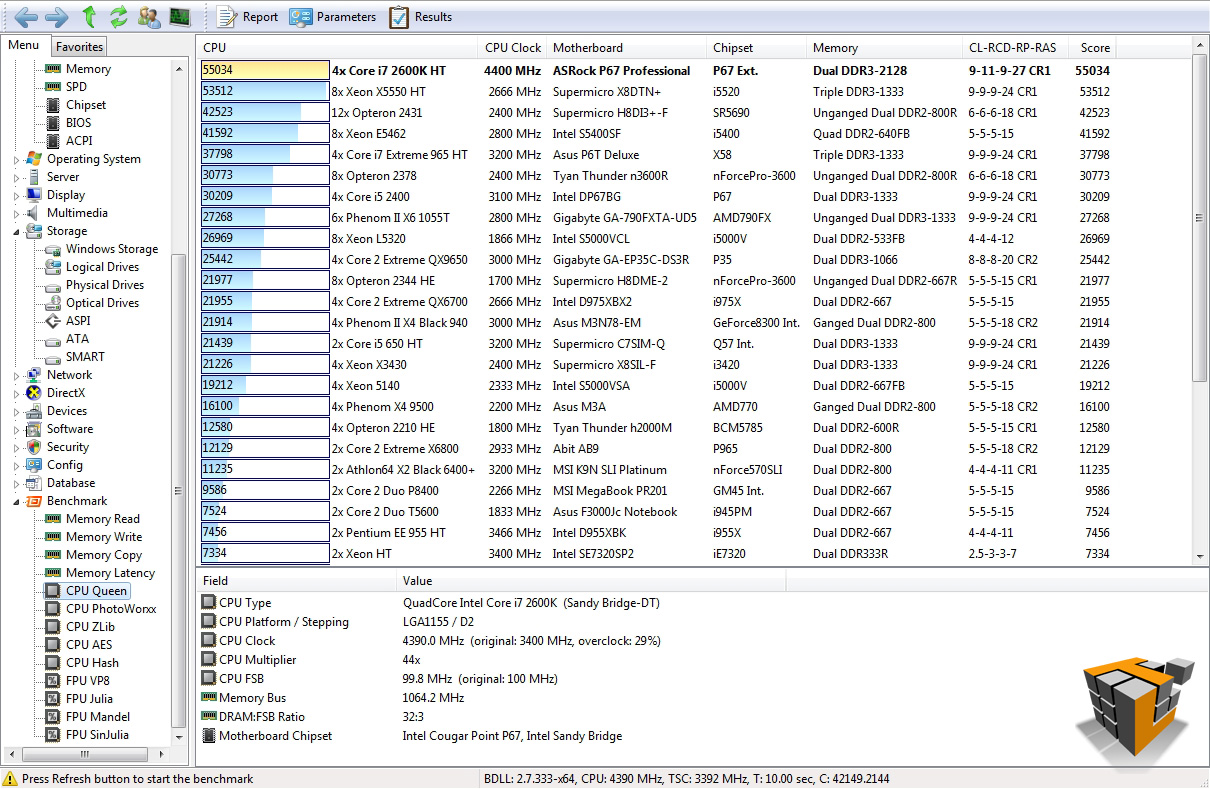Sort by the Chipset column header
The width and height of the screenshot is (1210, 789).
click(x=757, y=48)
